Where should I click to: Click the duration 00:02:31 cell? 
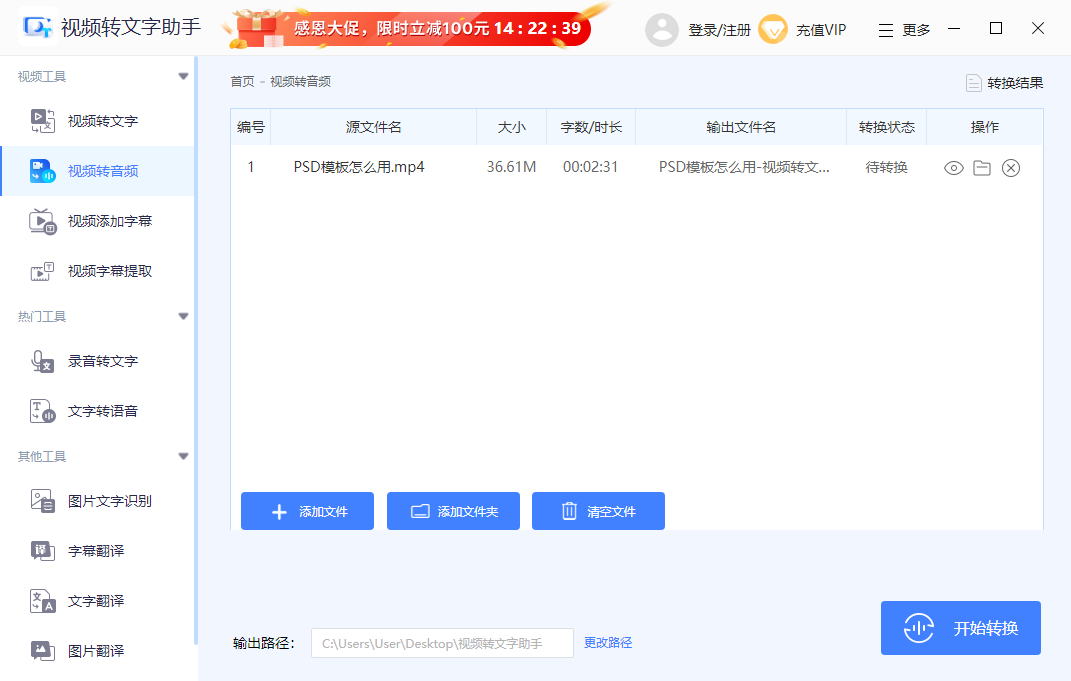(x=591, y=167)
